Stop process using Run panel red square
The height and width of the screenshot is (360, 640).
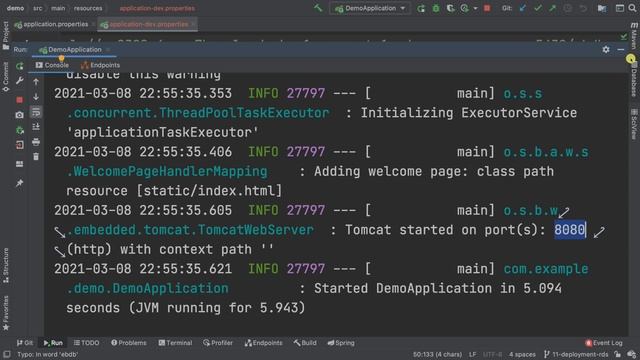click(x=20, y=100)
